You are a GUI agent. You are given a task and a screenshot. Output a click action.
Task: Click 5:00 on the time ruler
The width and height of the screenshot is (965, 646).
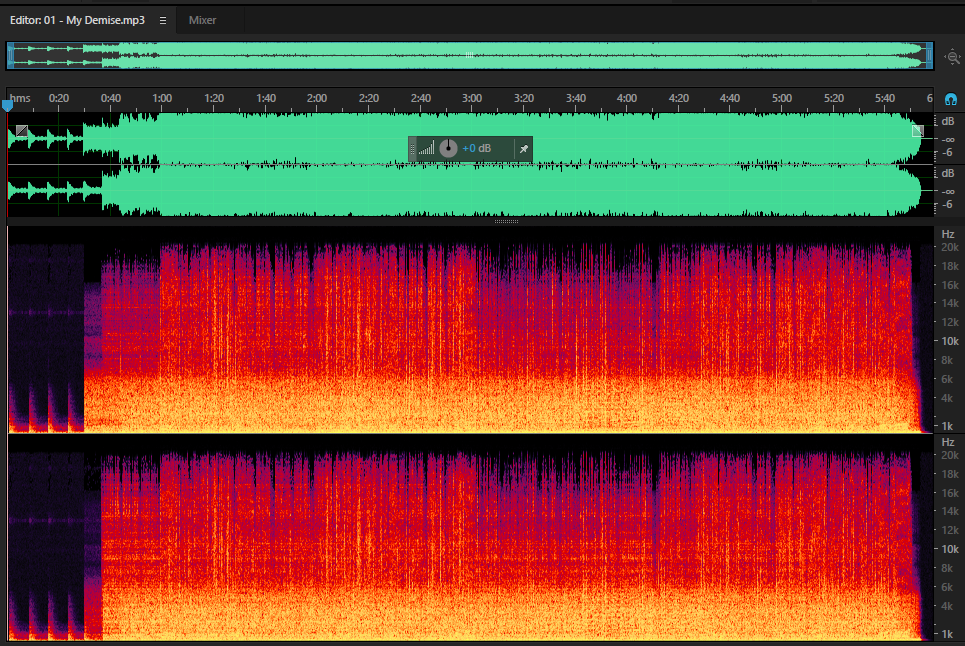click(782, 98)
